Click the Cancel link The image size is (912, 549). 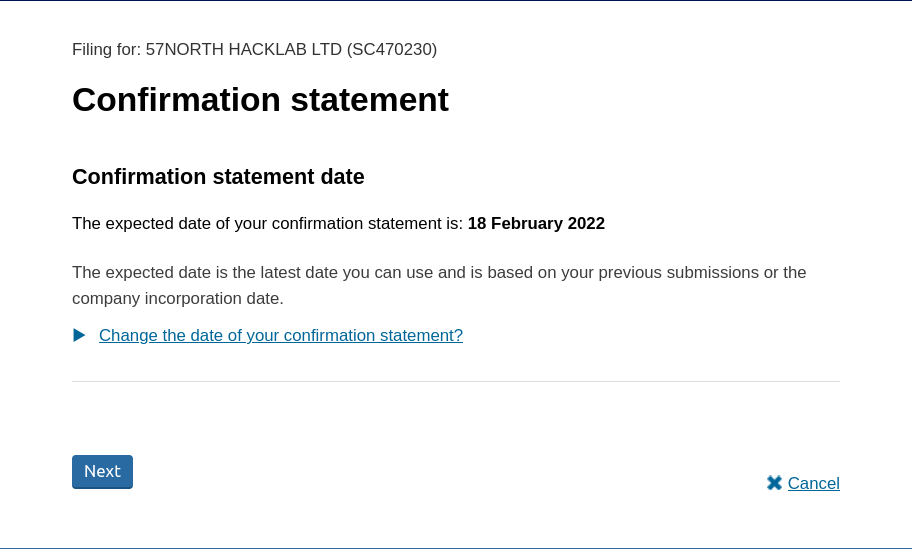click(813, 484)
